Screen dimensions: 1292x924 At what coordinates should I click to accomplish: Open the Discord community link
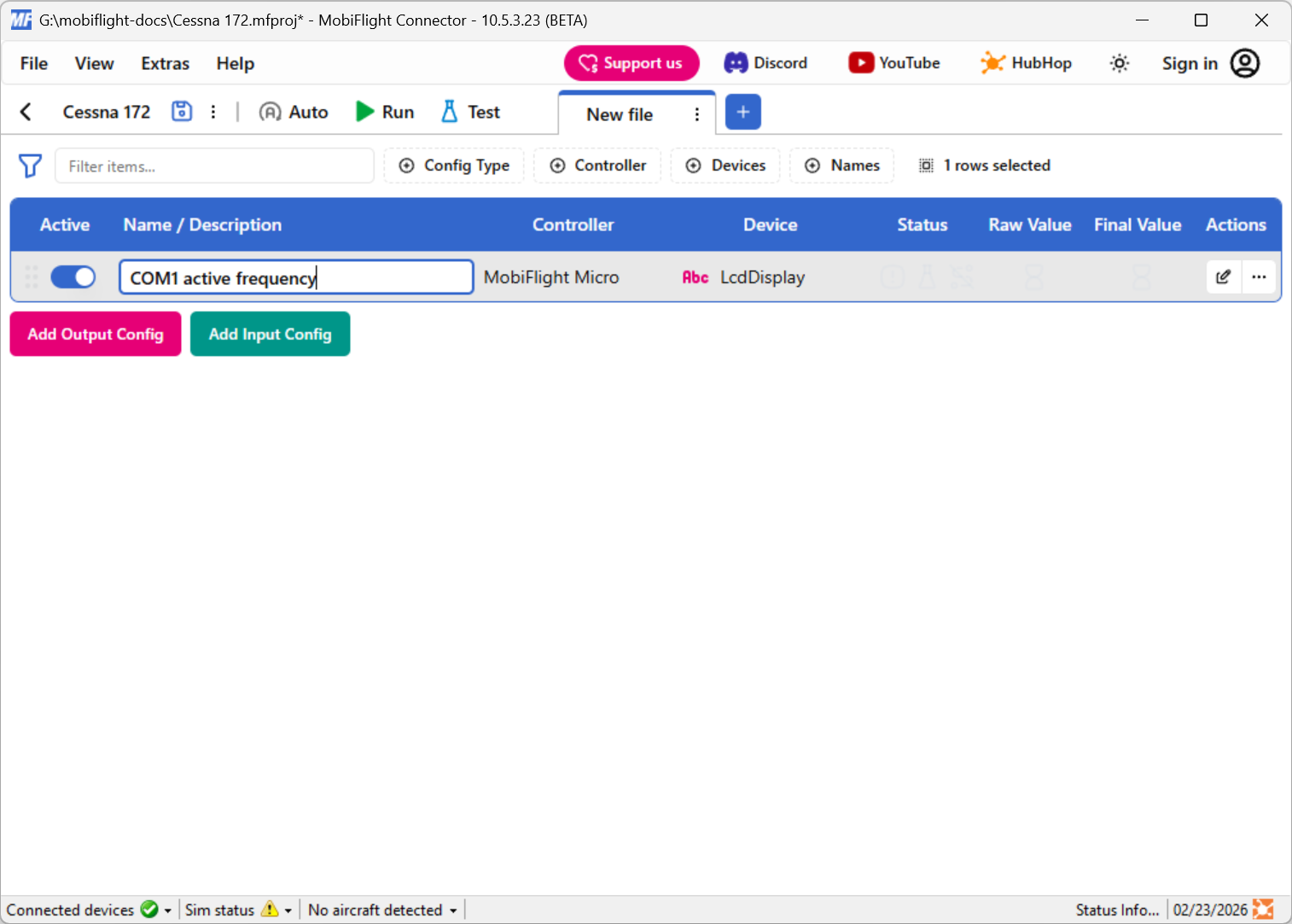(765, 62)
